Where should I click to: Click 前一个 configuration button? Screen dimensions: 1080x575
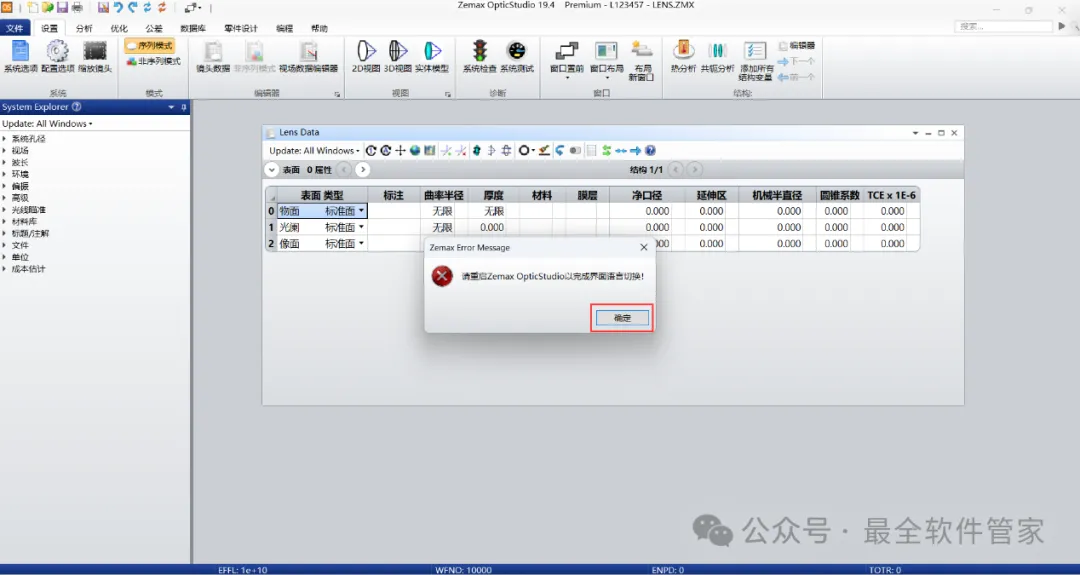click(x=796, y=77)
